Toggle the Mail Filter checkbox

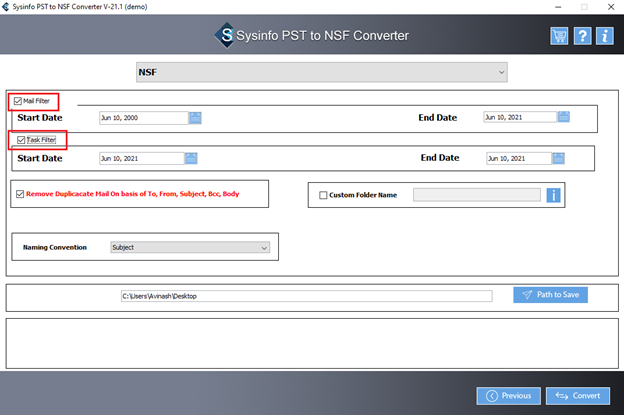tap(18, 101)
